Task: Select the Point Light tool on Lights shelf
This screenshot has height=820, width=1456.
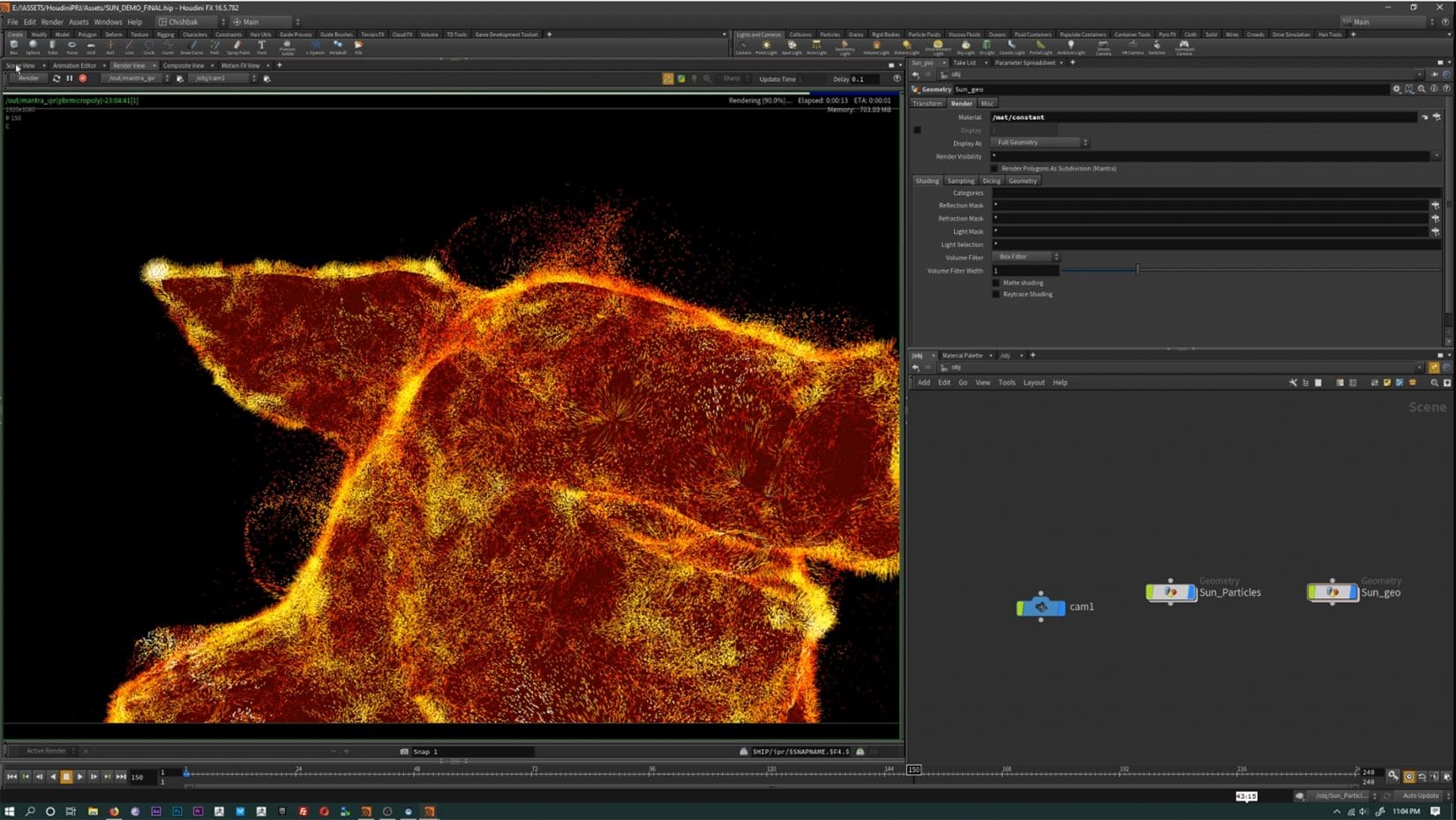Action: coord(767,44)
